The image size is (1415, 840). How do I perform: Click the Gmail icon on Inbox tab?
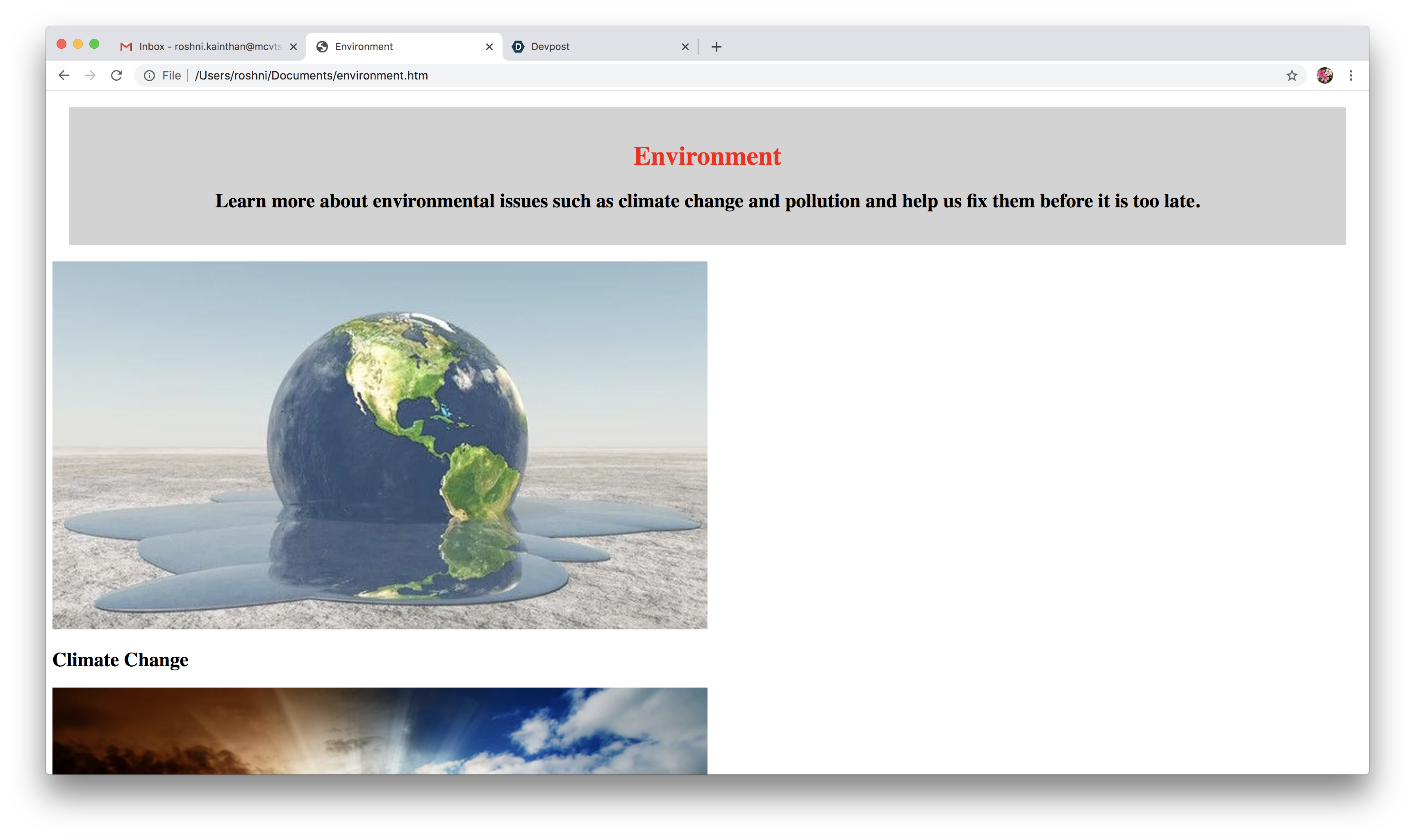pyautogui.click(x=126, y=46)
